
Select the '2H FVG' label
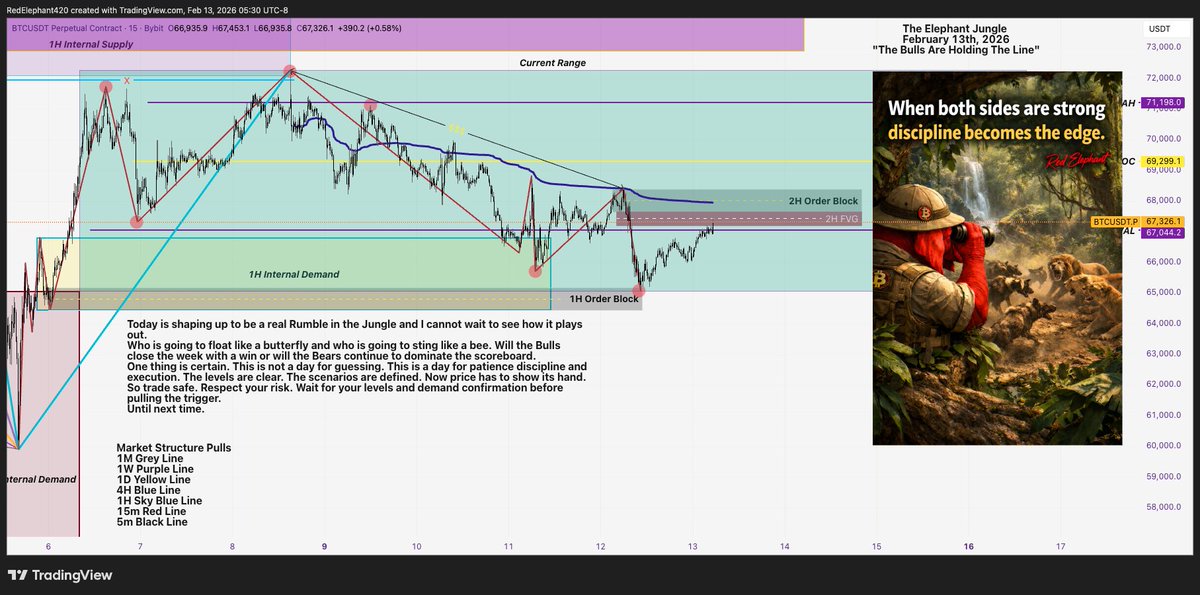tap(842, 218)
